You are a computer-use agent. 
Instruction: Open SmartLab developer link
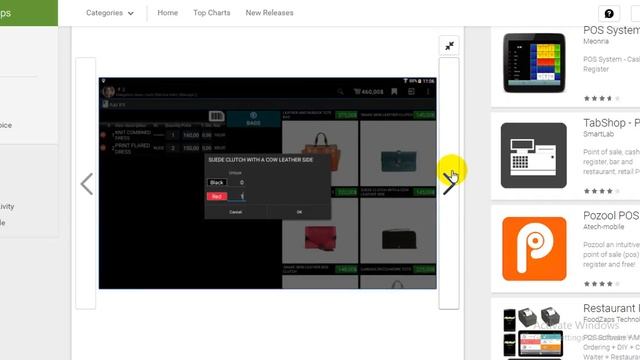(598, 134)
